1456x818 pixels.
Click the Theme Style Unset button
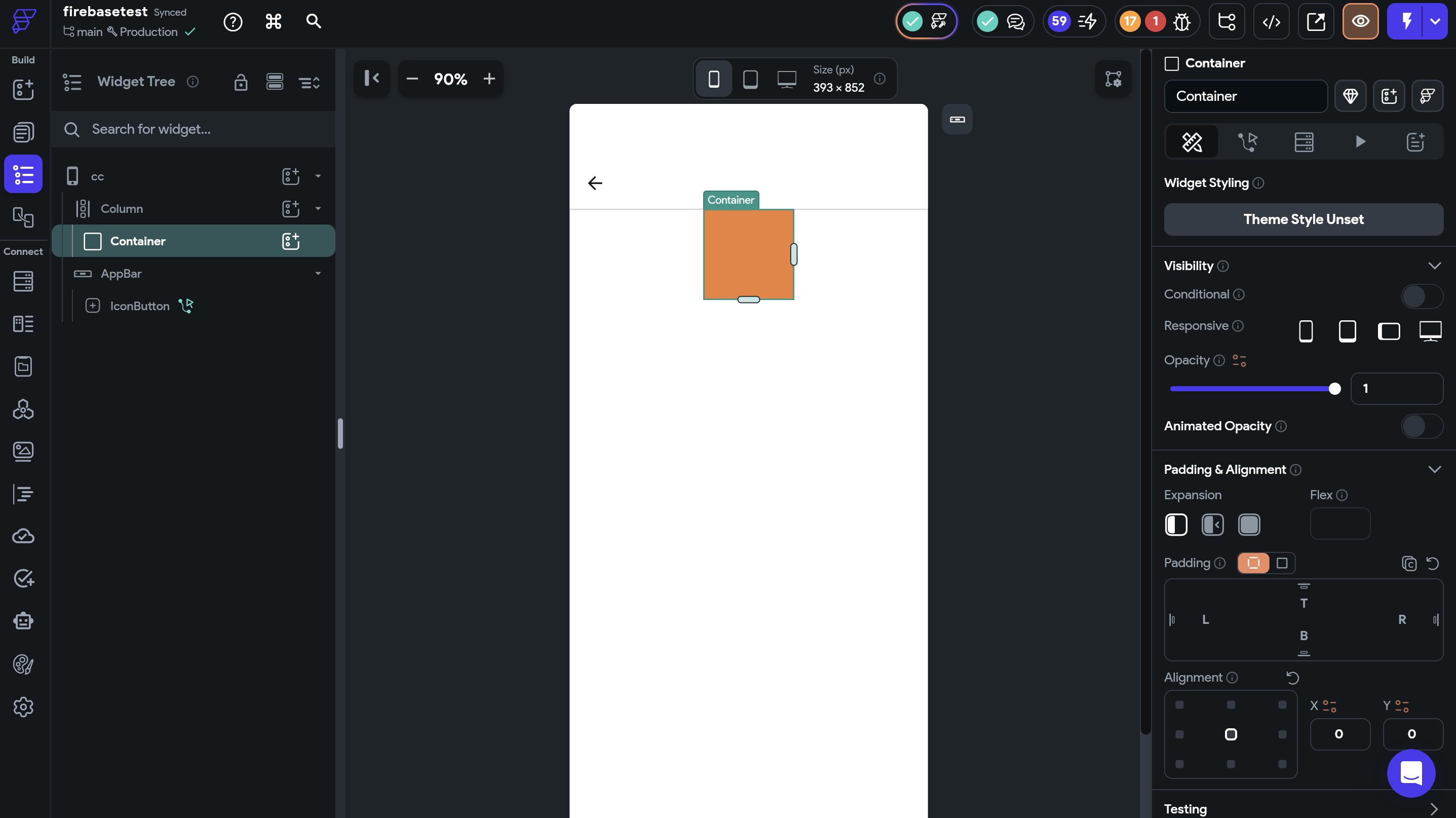pos(1304,219)
